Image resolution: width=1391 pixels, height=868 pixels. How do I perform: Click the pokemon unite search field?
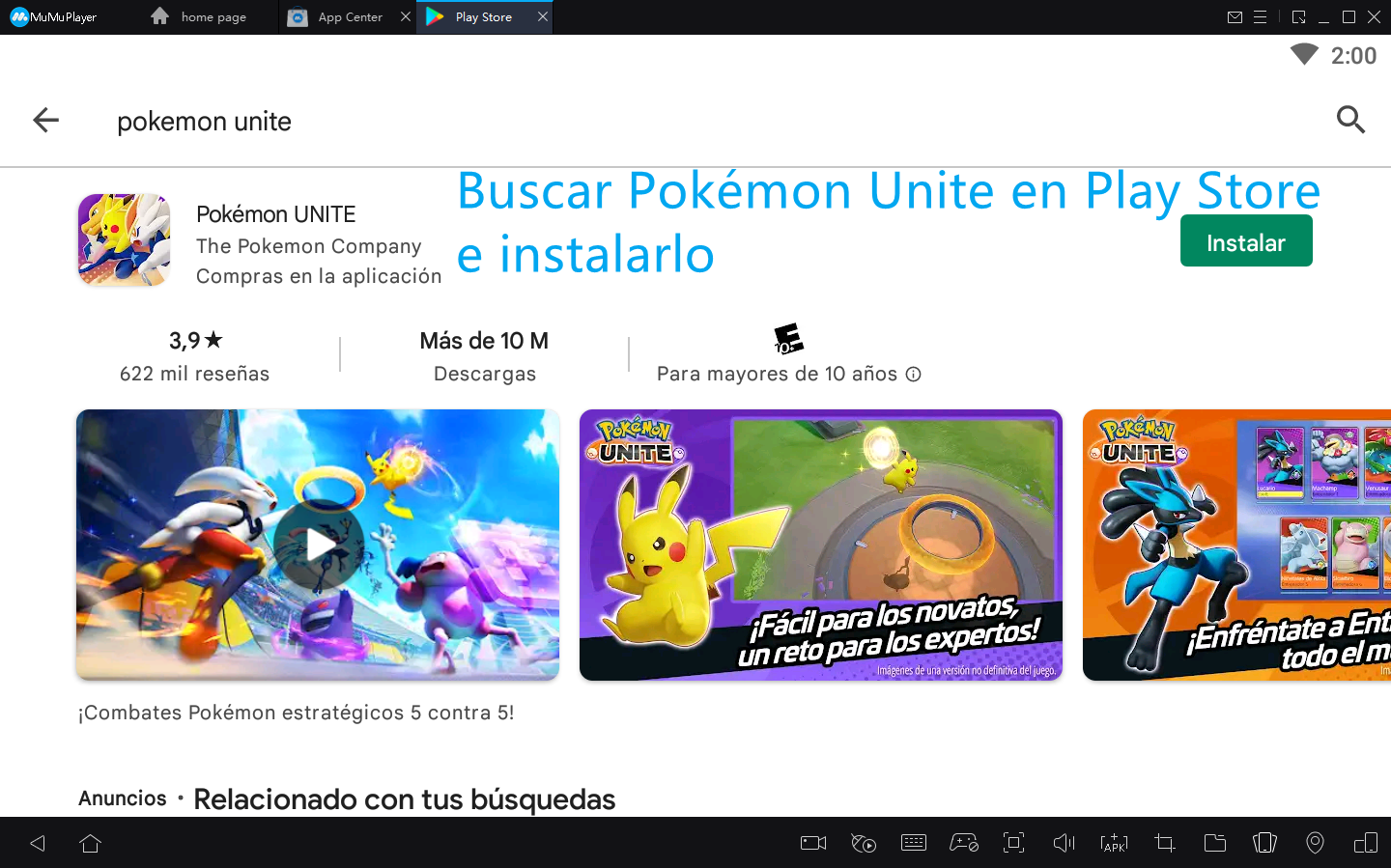(x=204, y=122)
